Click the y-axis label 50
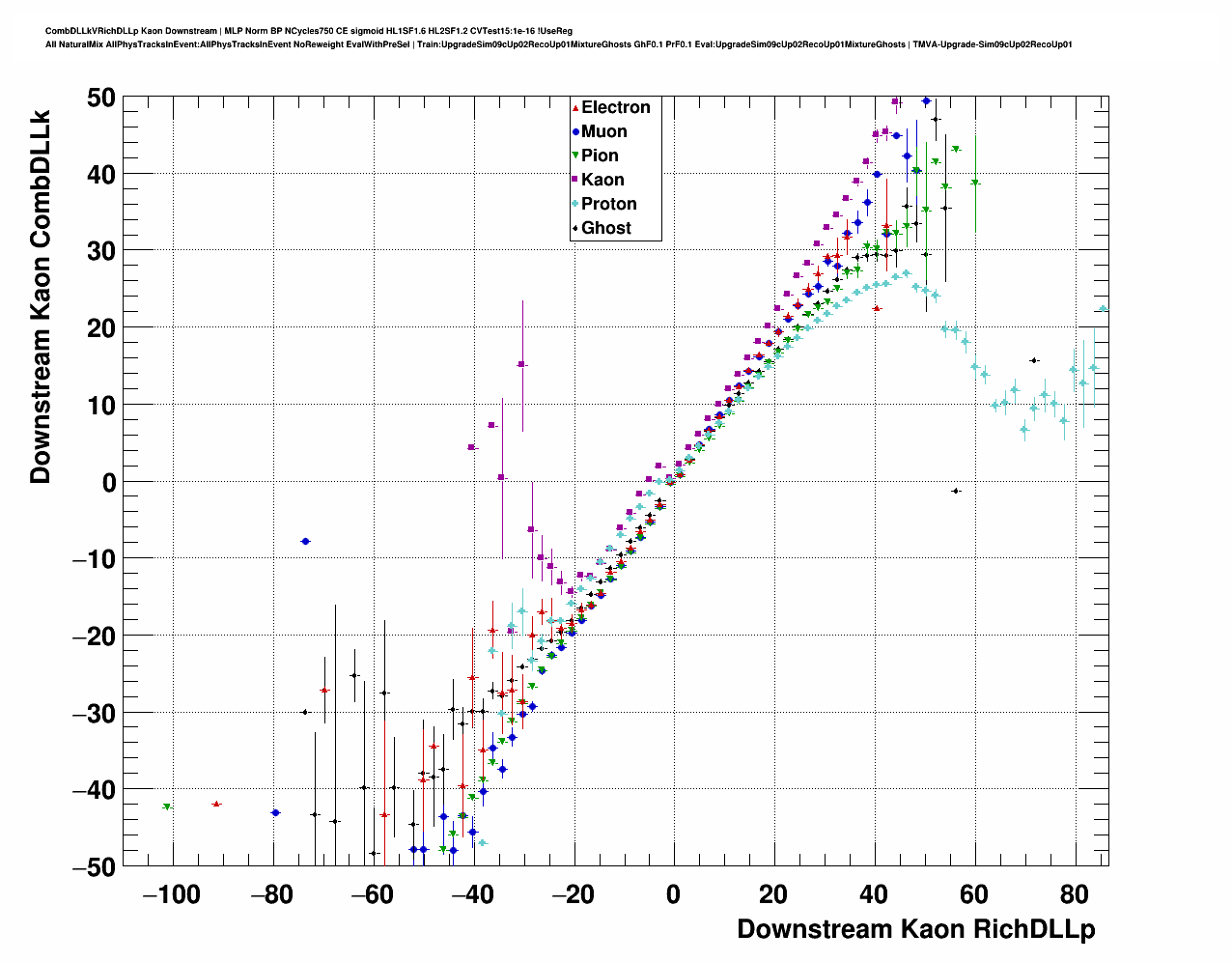Screen dimensions: 1232x962 (x=100, y=98)
